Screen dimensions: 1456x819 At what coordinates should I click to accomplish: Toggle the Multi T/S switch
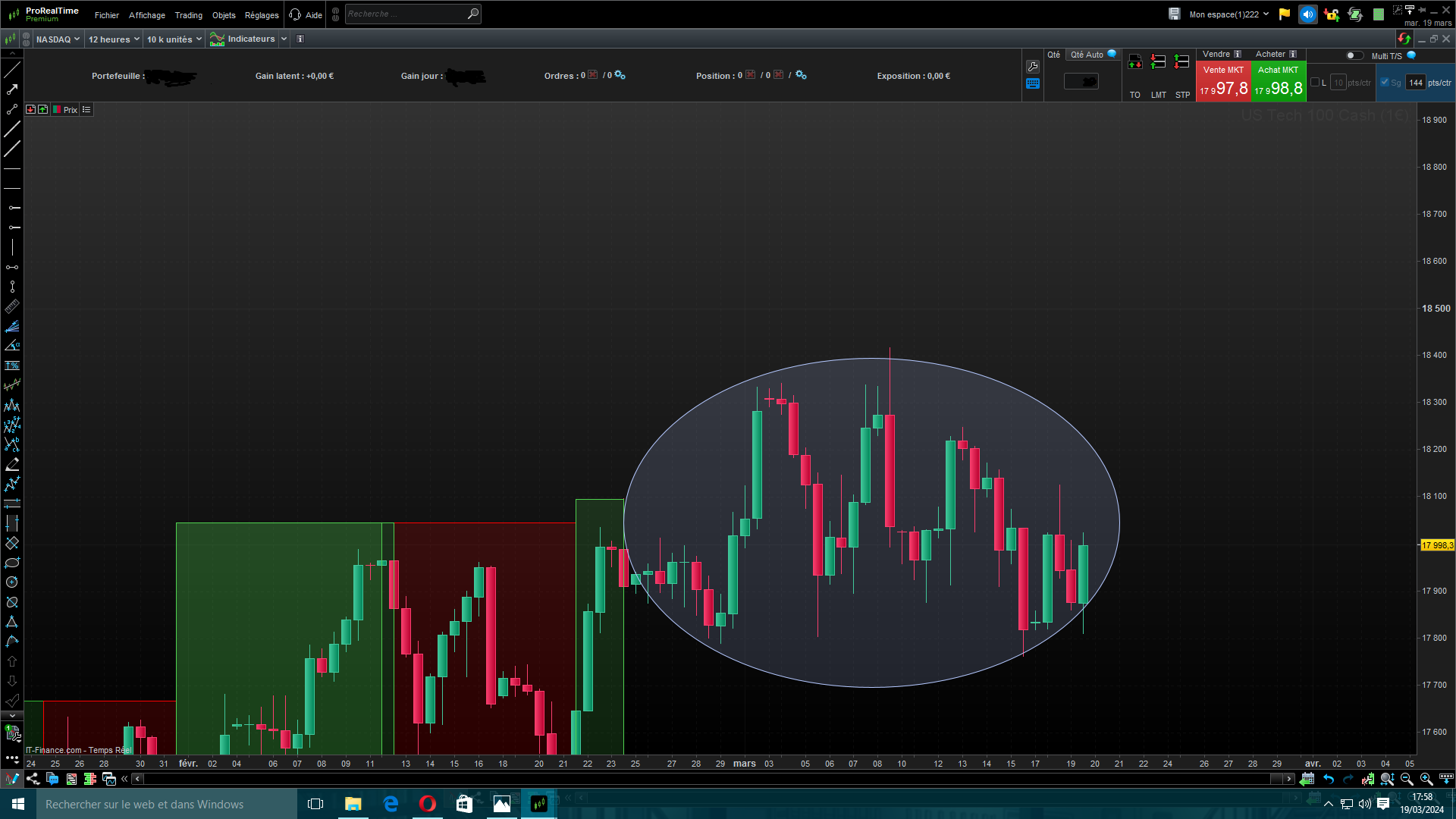1354,55
